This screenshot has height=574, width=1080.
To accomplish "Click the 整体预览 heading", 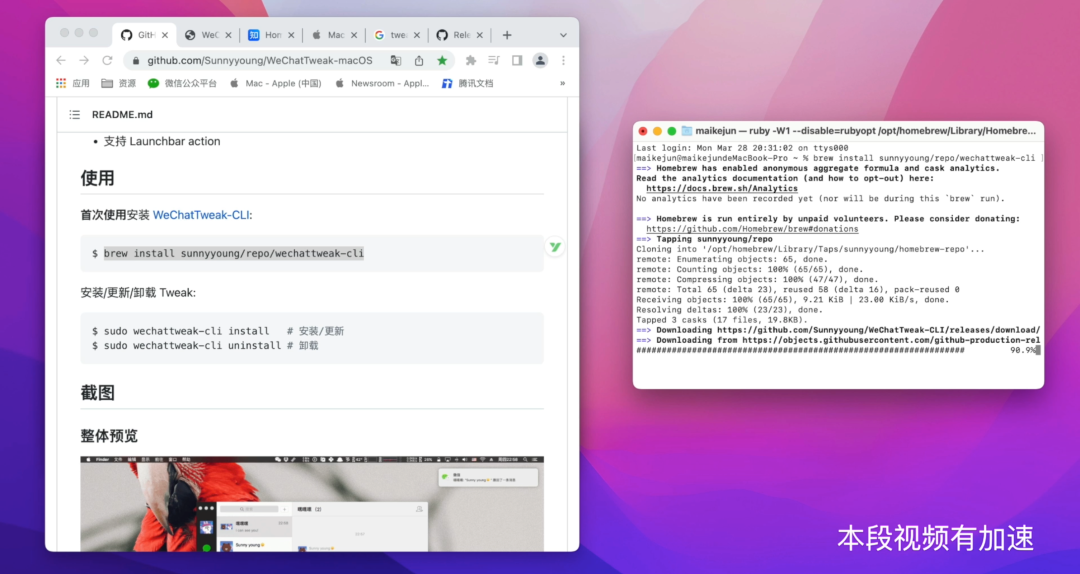I will [x=109, y=436].
